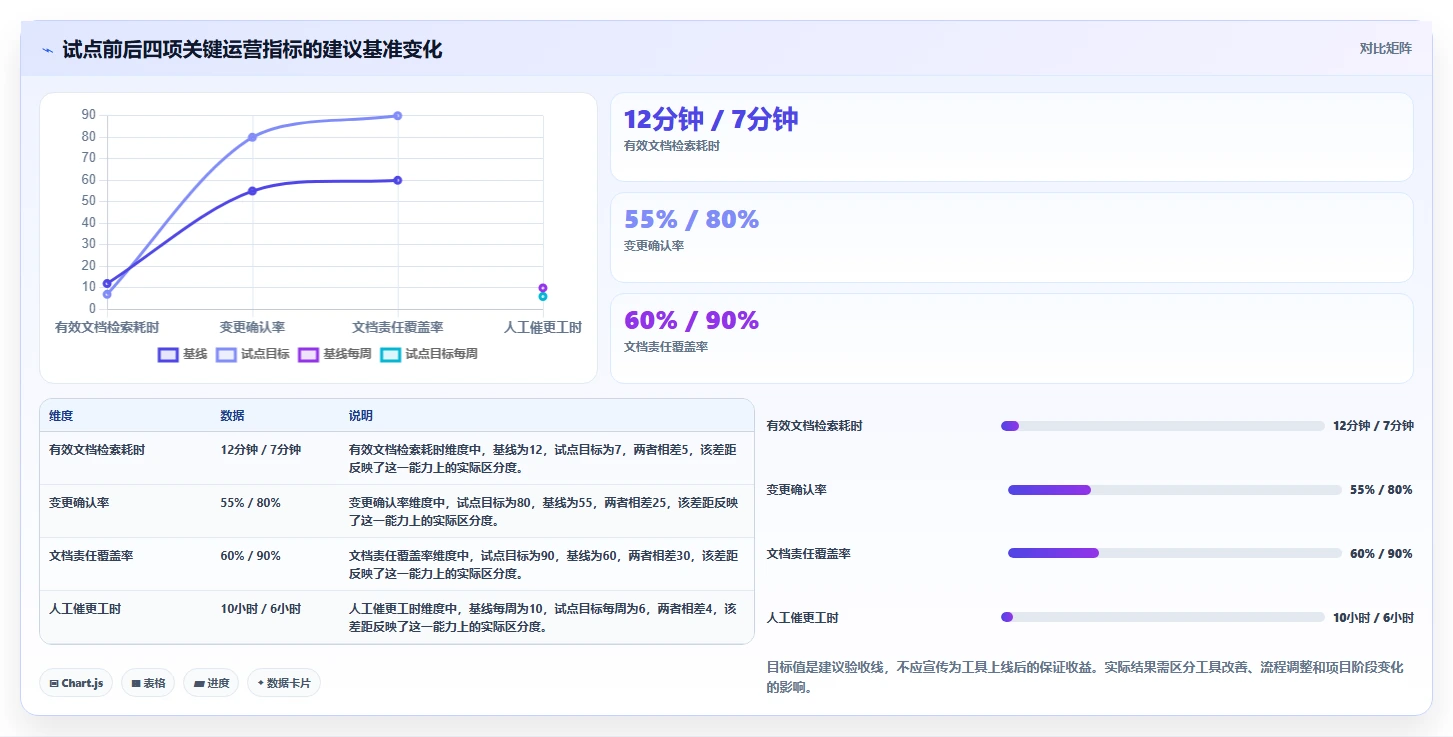1453x737 pixels.
Task: Click the 基线 point at 变更确认率
Action: [252, 191]
